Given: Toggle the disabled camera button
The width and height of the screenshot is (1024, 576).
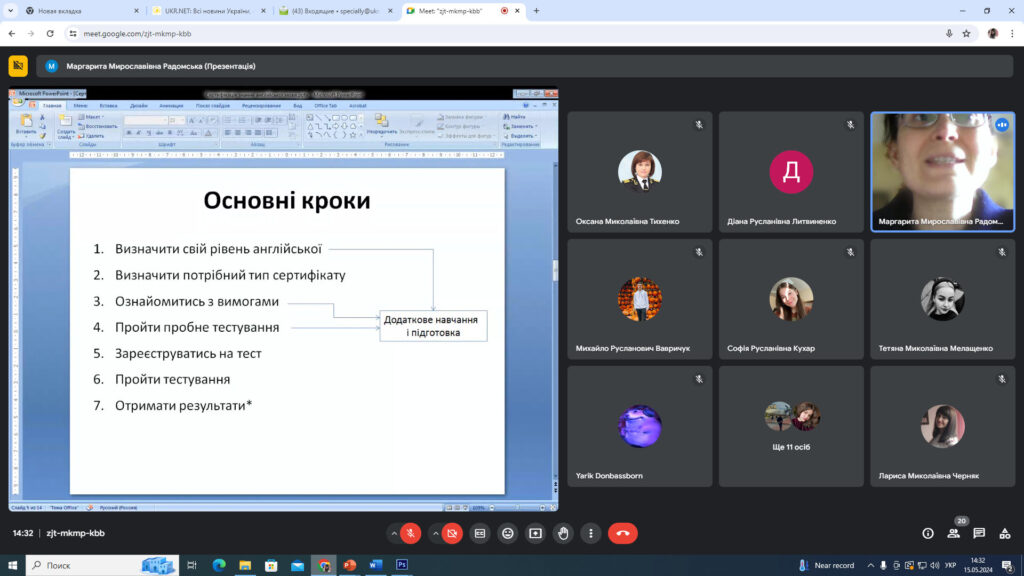Looking at the screenshot, I should click(452, 534).
